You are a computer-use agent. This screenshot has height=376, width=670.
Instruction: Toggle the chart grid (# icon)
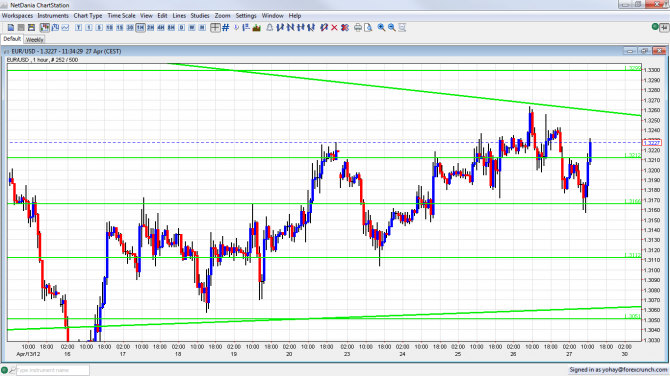coord(226,28)
